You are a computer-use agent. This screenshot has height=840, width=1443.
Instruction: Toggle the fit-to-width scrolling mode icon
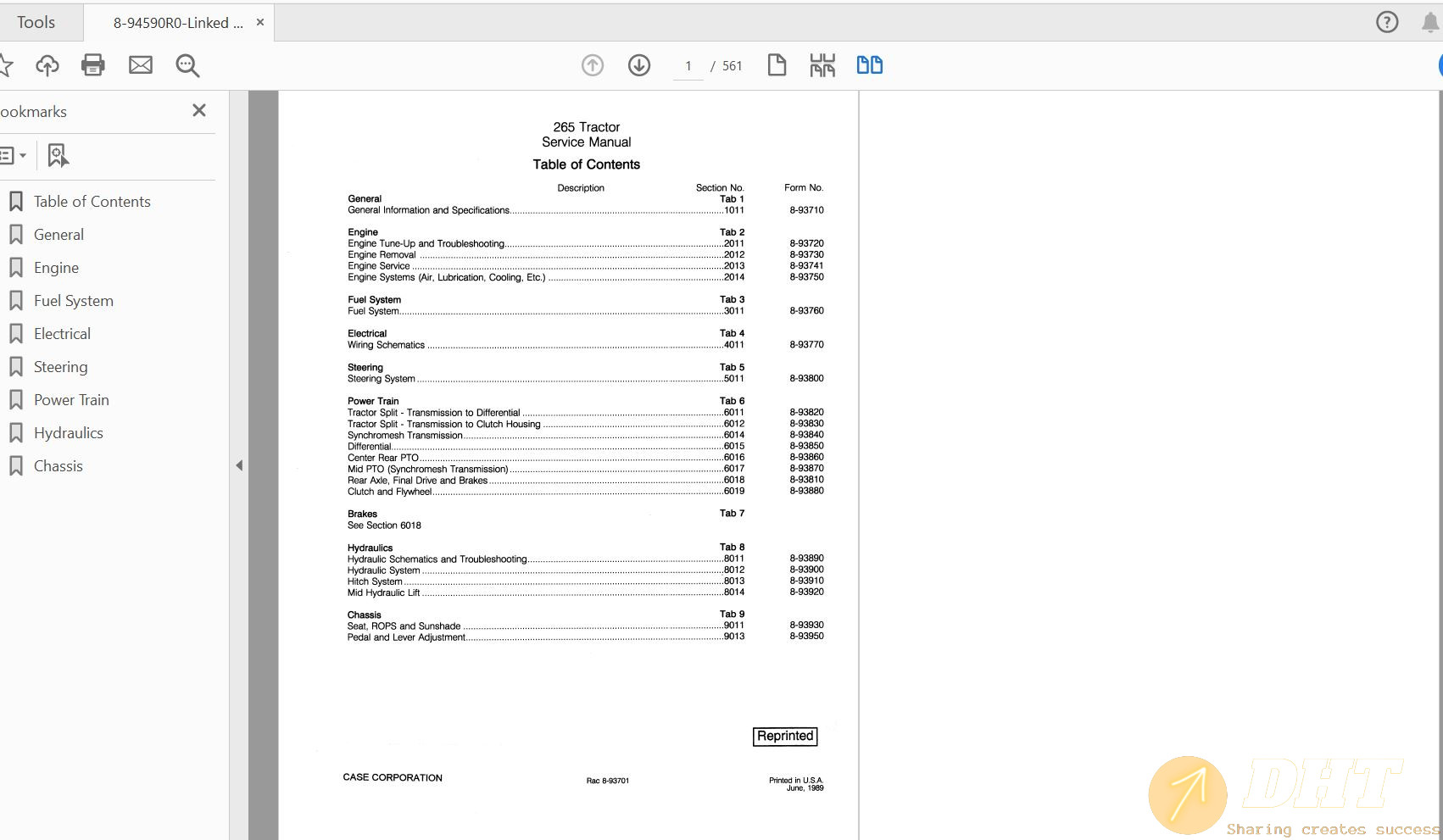822,65
